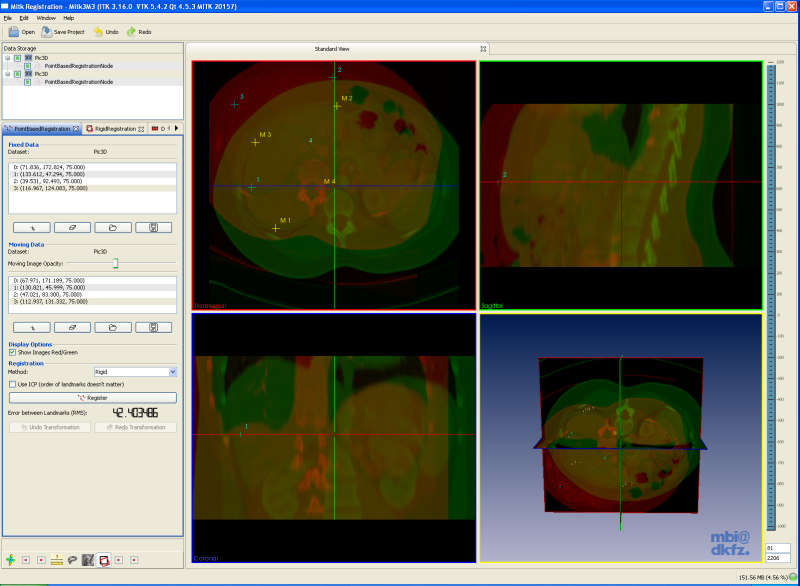The width and height of the screenshot is (800, 586).
Task: Toggle visibility of the first Pic3D node
Action: (18, 58)
